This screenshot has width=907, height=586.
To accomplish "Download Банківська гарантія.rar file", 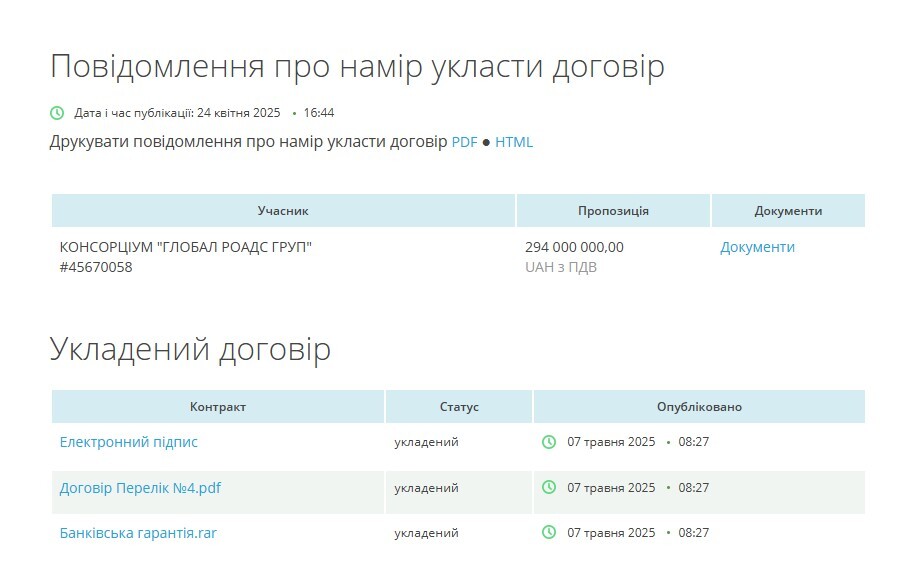I will coord(138,533).
